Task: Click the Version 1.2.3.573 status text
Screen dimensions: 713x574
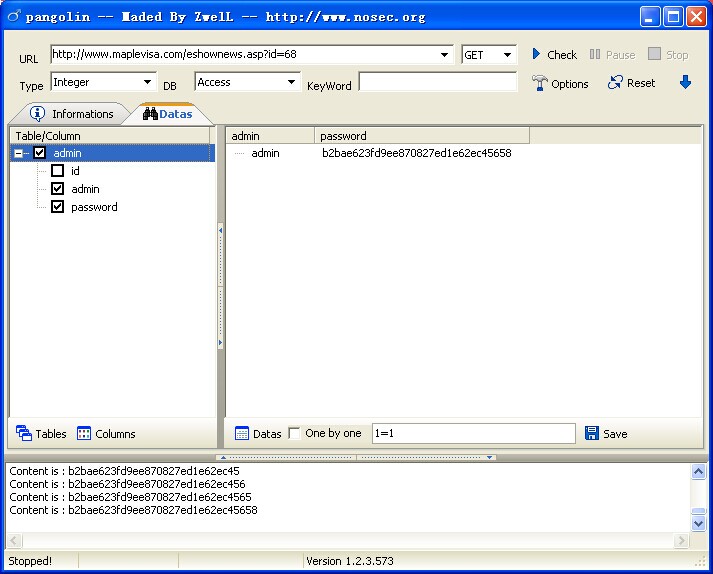Action: (350, 561)
